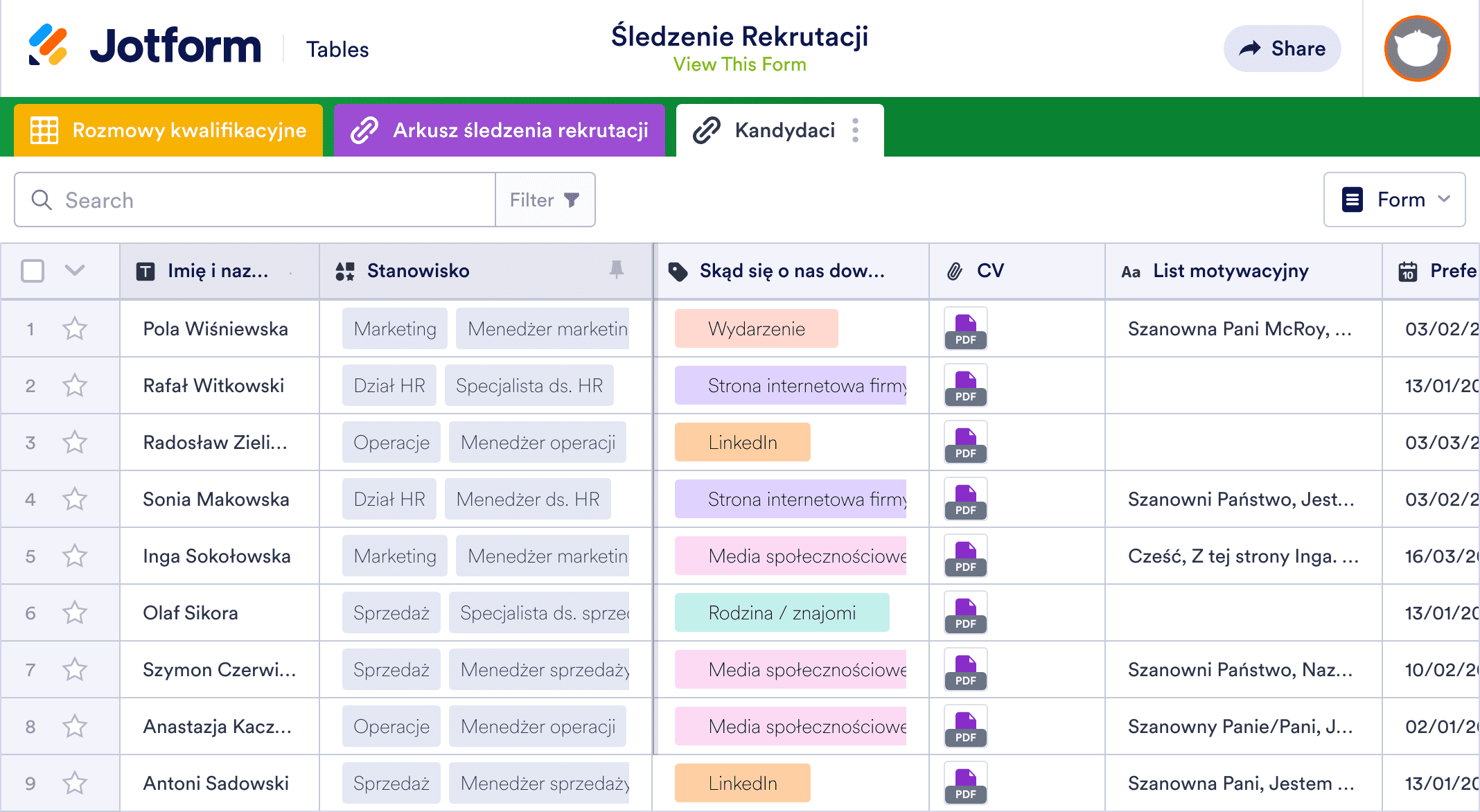The width and height of the screenshot is (1480, 812).
Task: Open Pola Wiśniewska's CV PDF
Action: point(964,328)
